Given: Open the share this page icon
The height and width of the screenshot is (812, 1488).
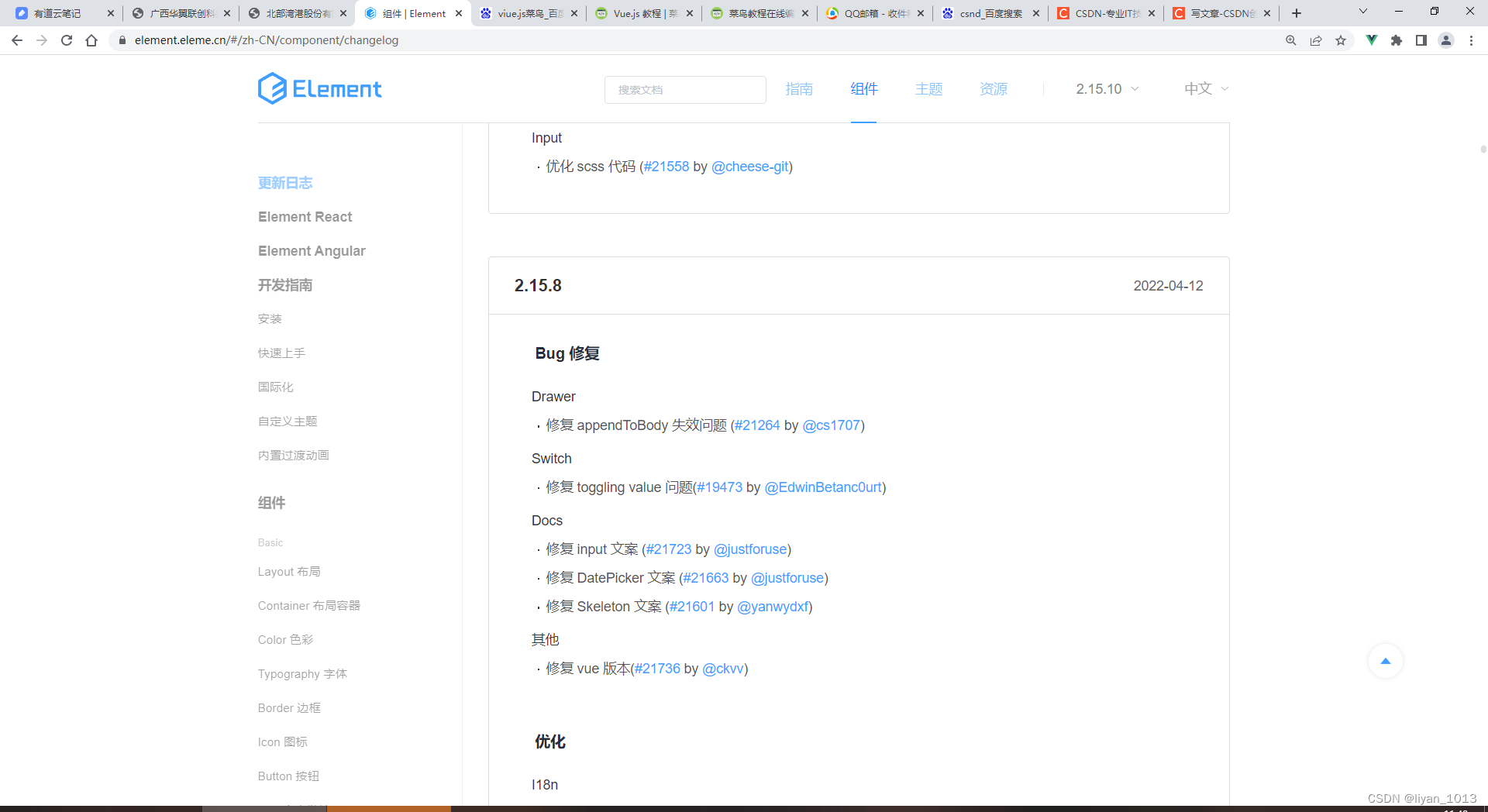Looking at the screenshot, I should tap(1316, 40).
